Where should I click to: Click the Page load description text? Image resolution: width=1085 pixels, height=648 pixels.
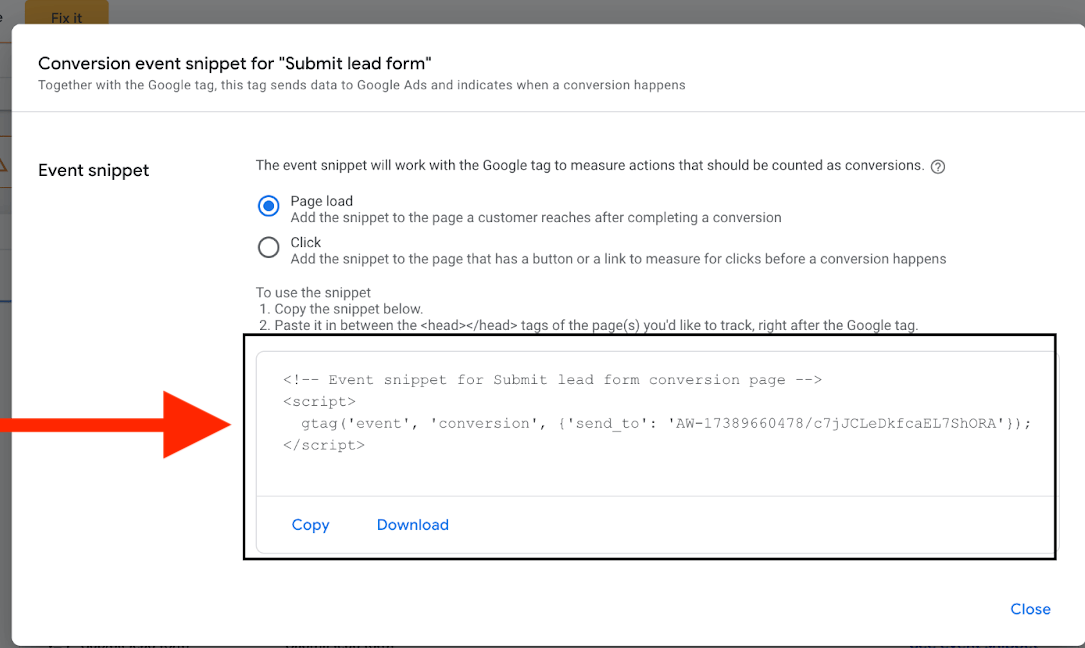coord(535,217)
